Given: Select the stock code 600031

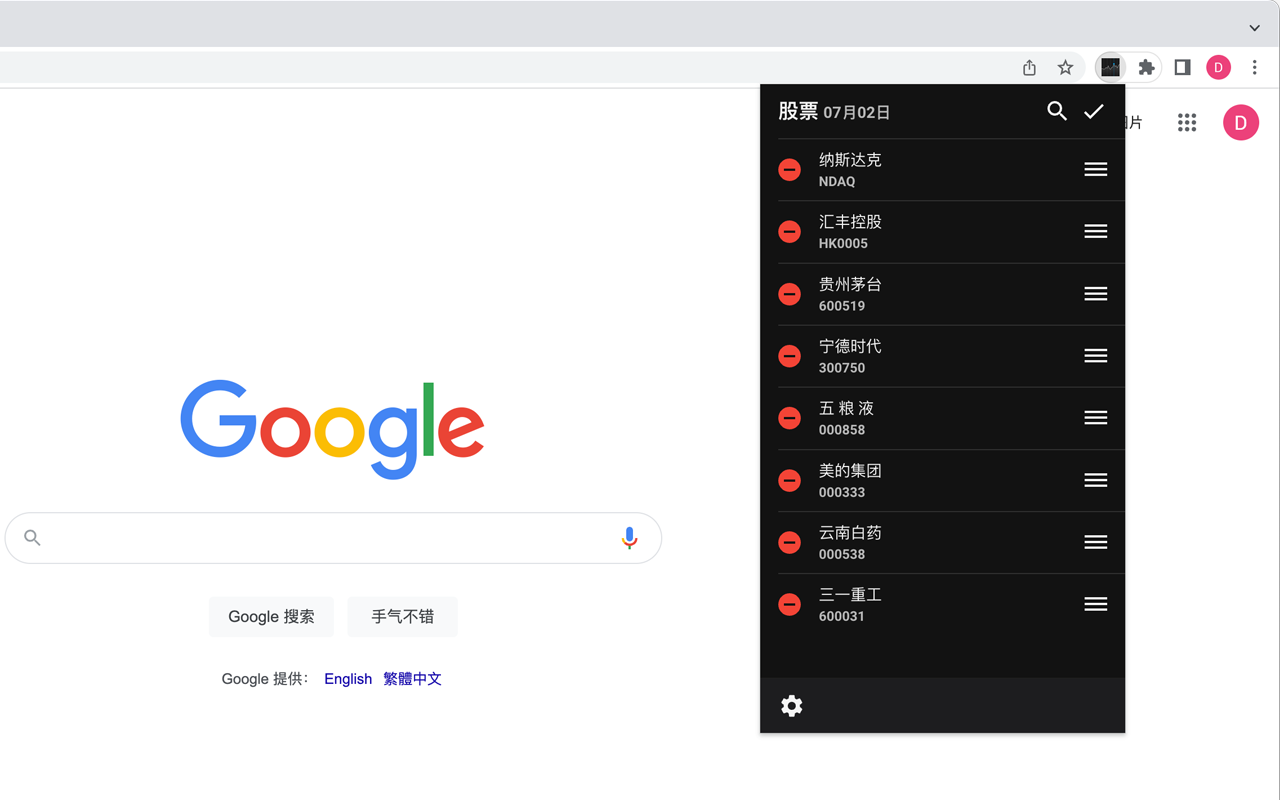Looking at the screenshot, I should [x=842, y=616].
